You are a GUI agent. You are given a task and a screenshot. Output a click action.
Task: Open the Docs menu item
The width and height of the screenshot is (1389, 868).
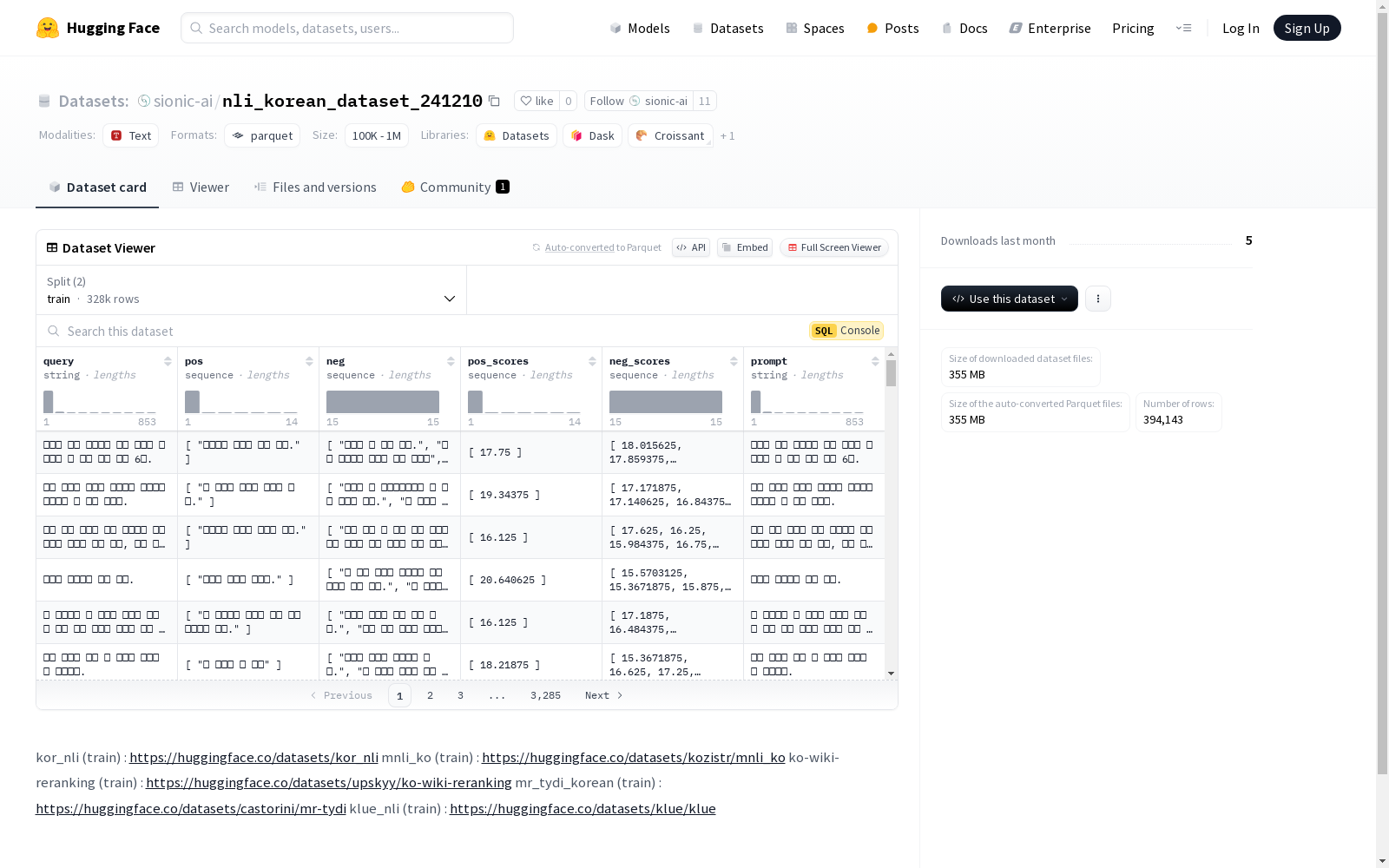tap(964, 28)
